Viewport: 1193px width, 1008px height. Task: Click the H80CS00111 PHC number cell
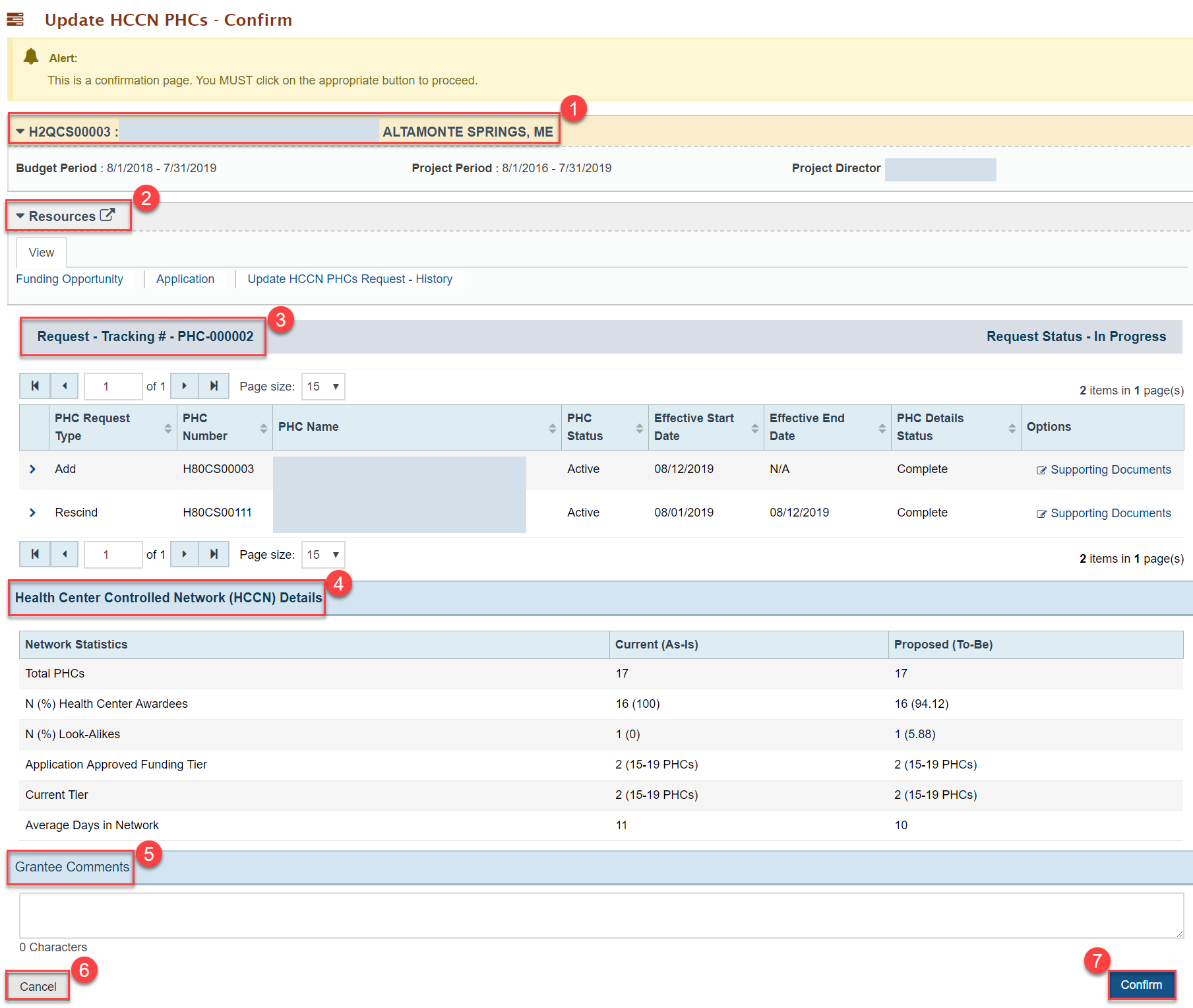(x=217, y=513)
